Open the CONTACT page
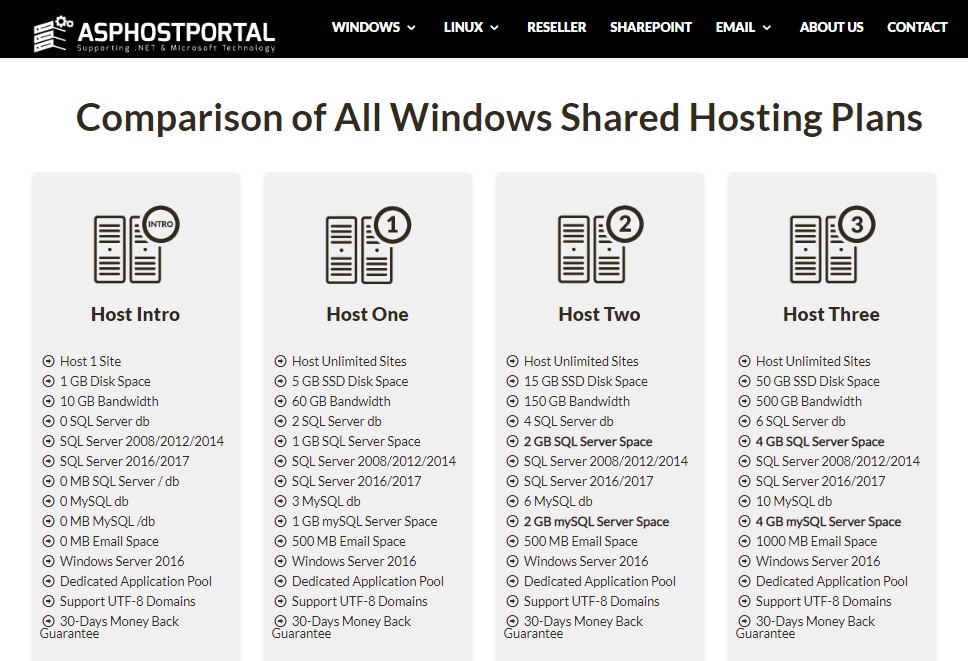The image size is (968, 661). pos(917,27)
